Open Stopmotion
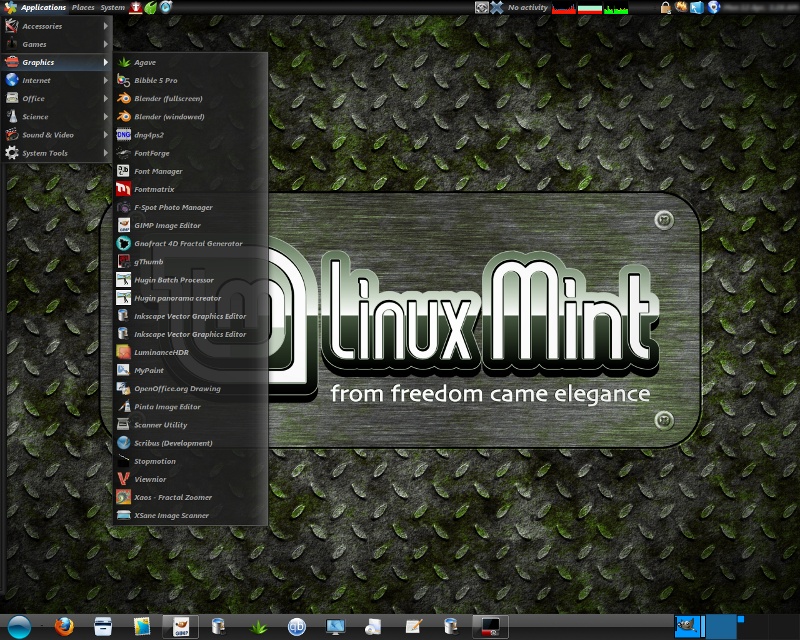The width and height of the screenshot is (800, 640). (x=190, y=461)
